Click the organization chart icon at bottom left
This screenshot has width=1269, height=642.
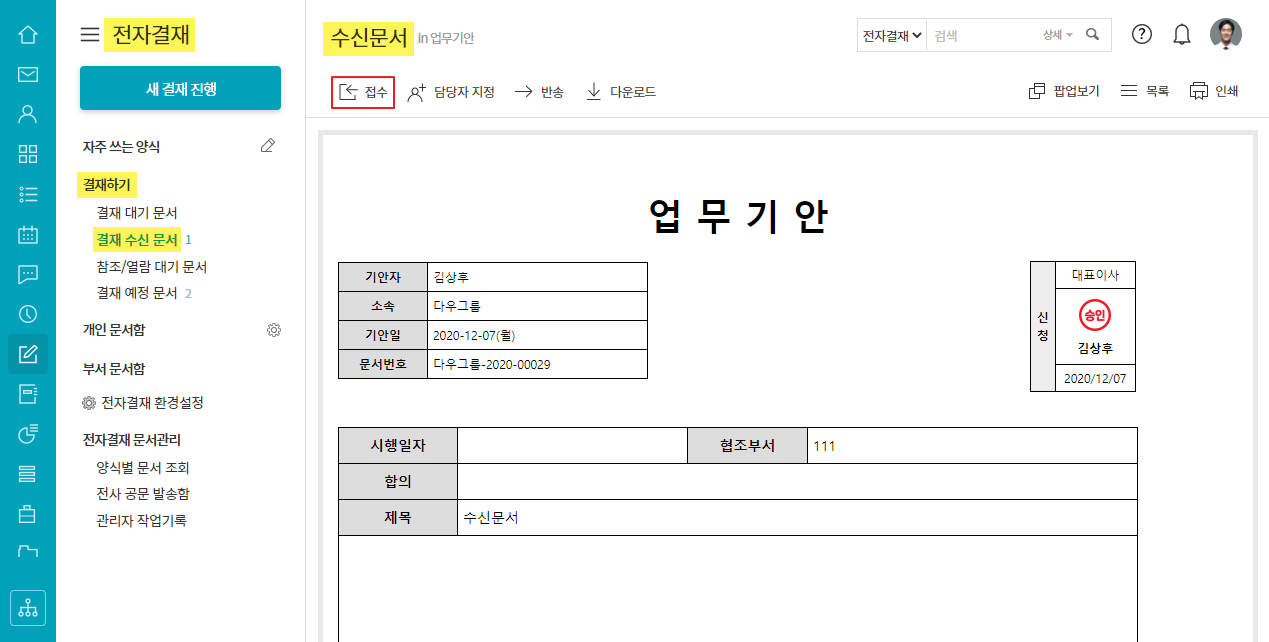28,607
